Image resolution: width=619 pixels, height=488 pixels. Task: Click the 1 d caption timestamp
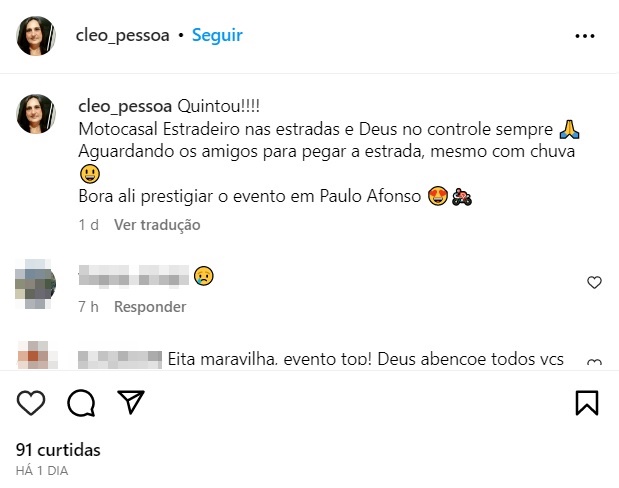point(88,225)
